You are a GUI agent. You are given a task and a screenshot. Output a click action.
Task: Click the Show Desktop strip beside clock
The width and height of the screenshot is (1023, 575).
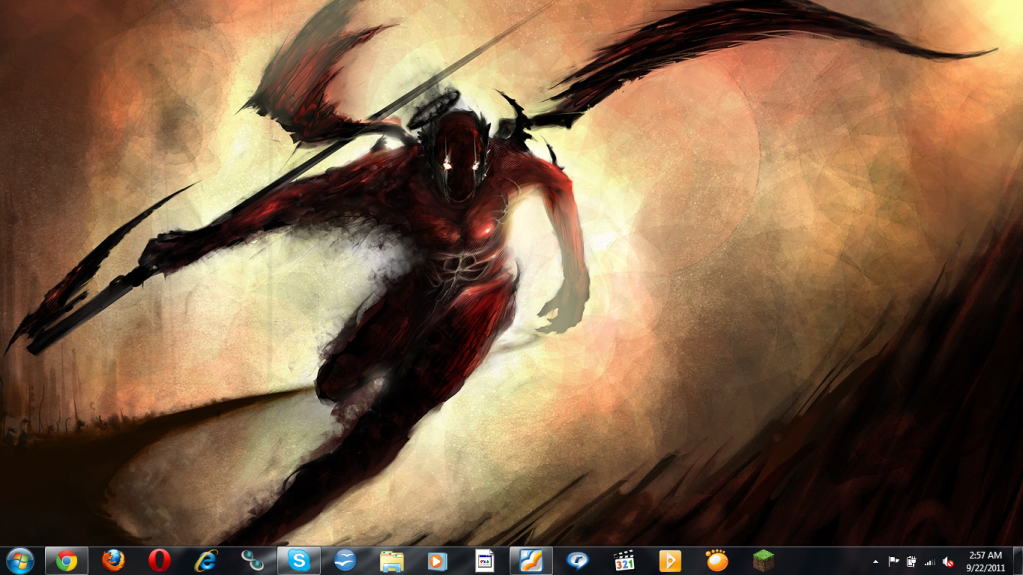(1017, 561)
